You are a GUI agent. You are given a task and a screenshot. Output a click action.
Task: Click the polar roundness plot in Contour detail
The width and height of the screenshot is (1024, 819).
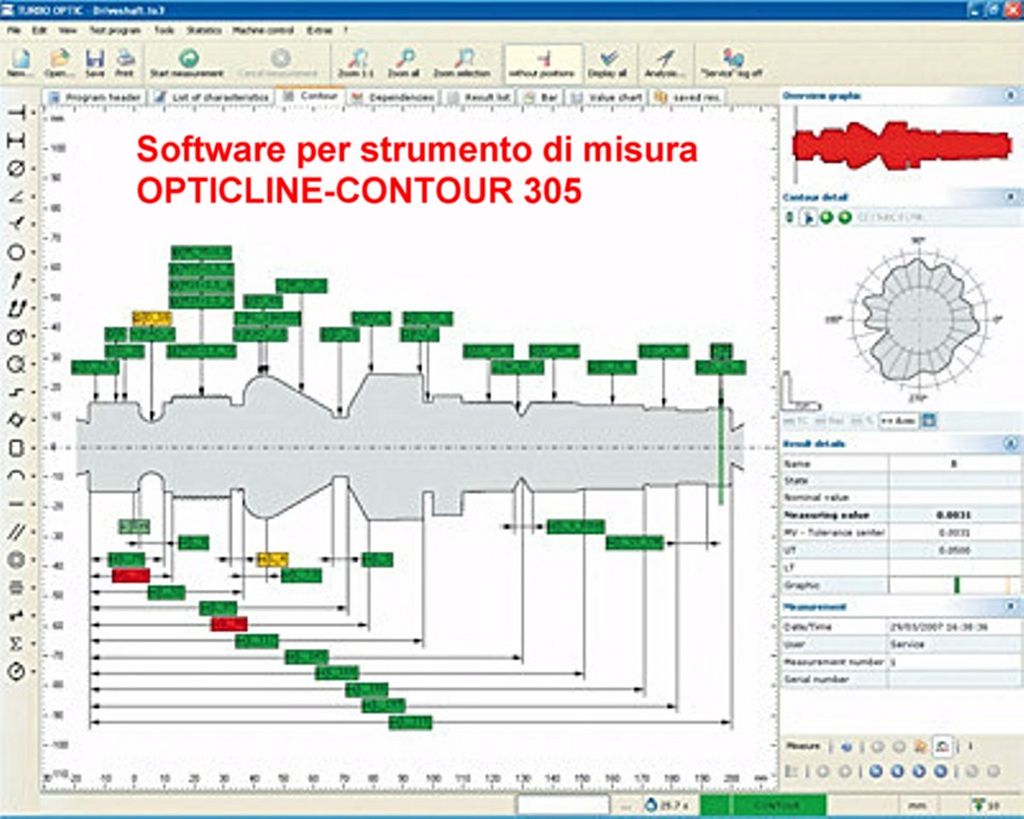pos(918,320)
